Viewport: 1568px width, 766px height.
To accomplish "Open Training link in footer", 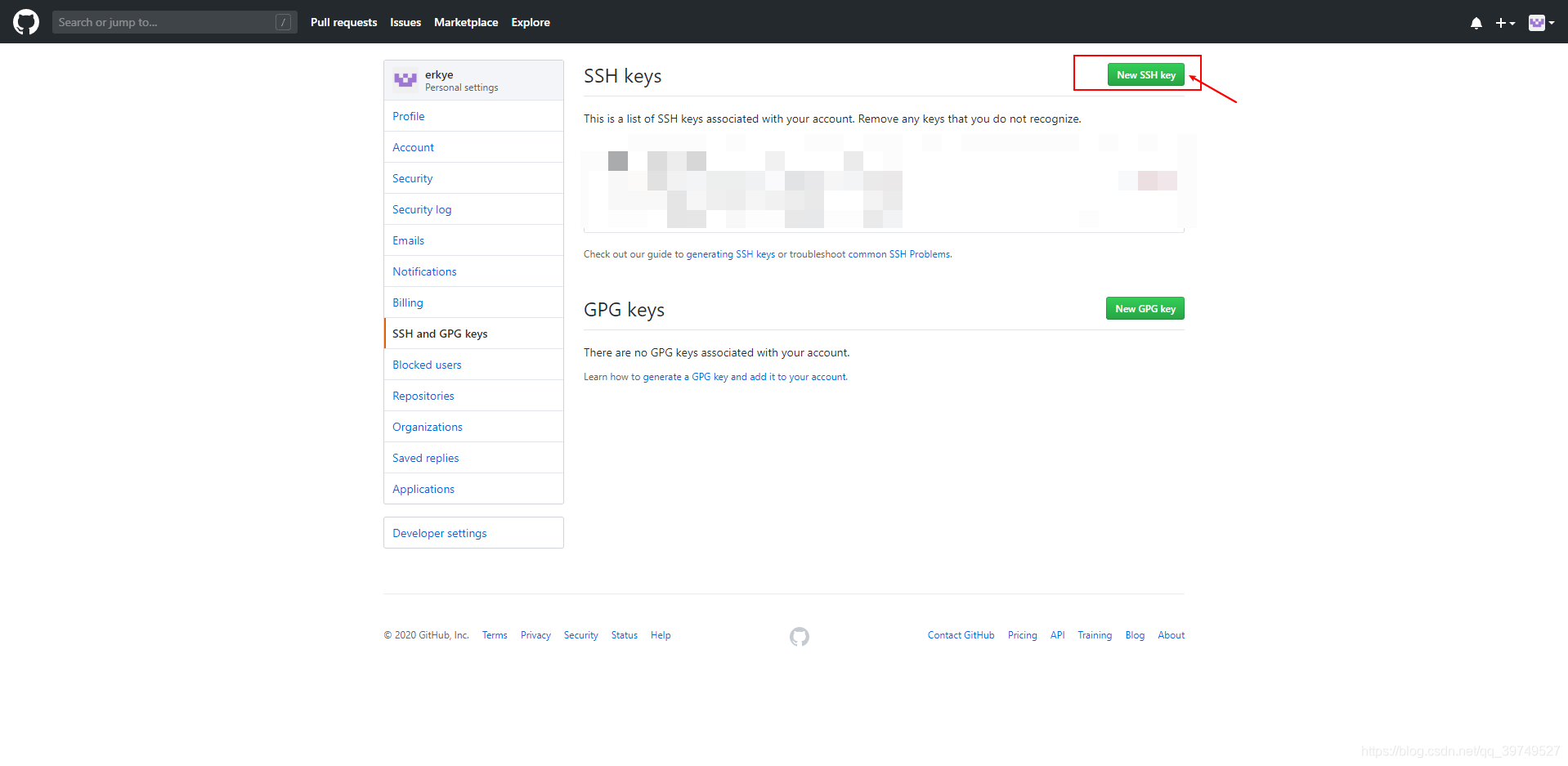I will (x=1095, y=635).
